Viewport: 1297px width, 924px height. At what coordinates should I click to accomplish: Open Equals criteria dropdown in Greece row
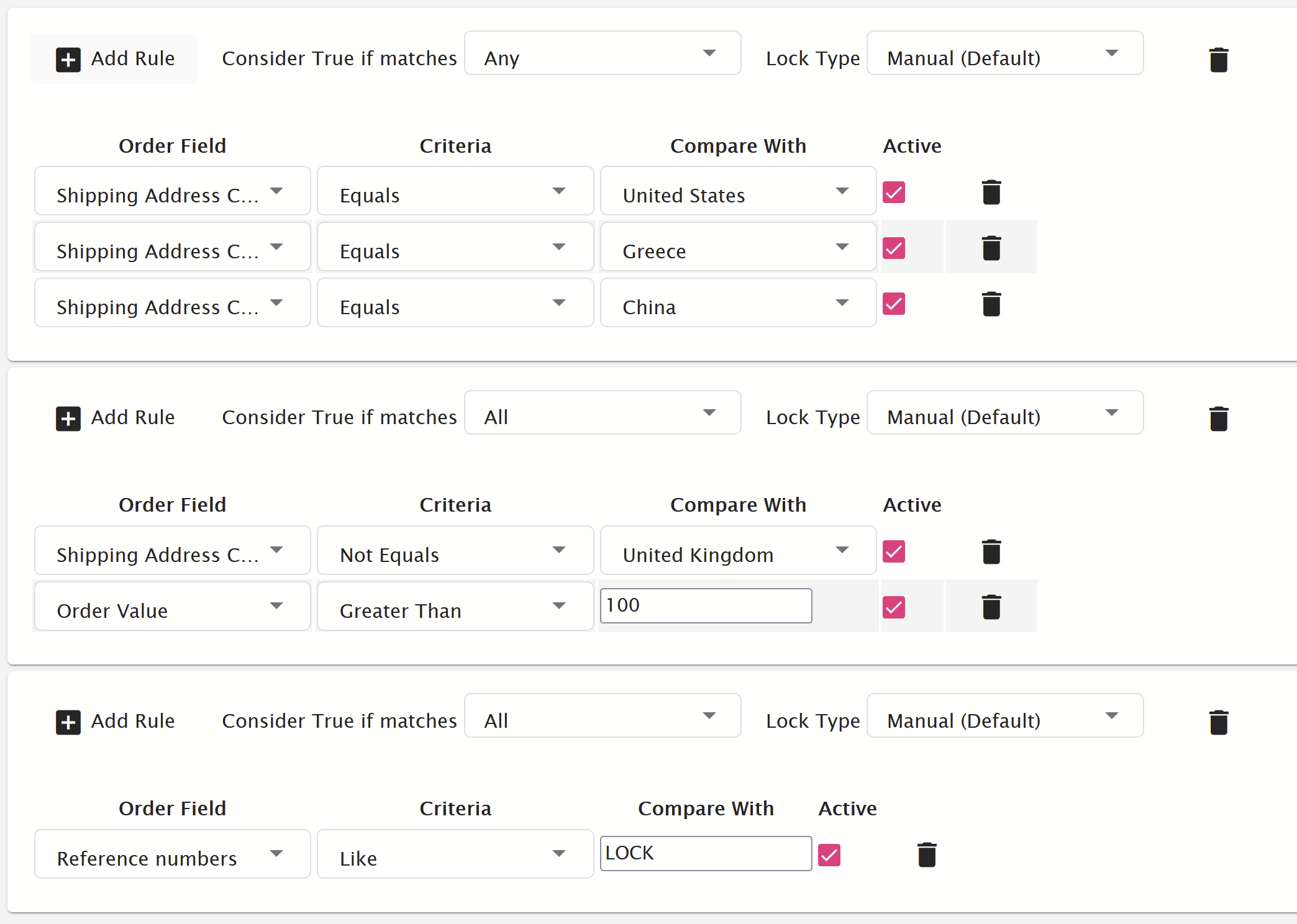455,247
